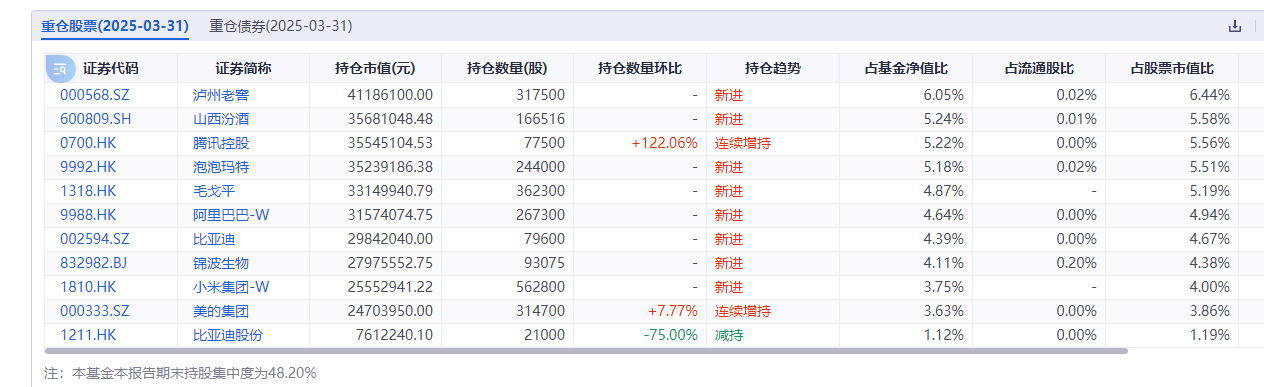Open 比亚迪股份 stock link
The image size is (1264, 387).
[x=228, y=335]
